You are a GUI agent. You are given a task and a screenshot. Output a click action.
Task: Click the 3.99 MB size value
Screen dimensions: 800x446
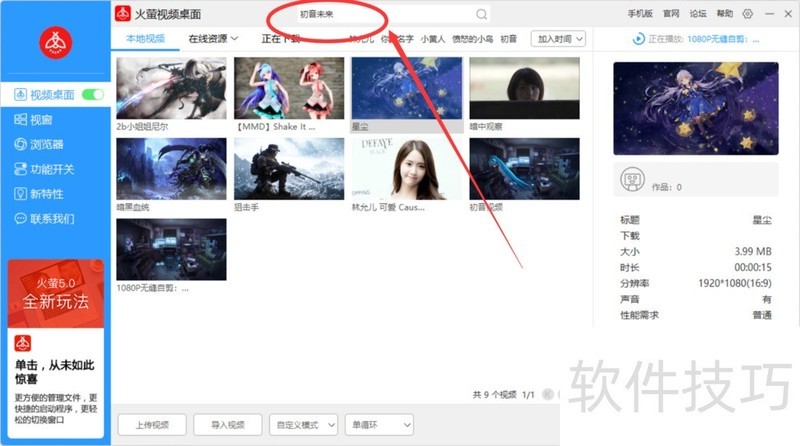pos(753,251)
